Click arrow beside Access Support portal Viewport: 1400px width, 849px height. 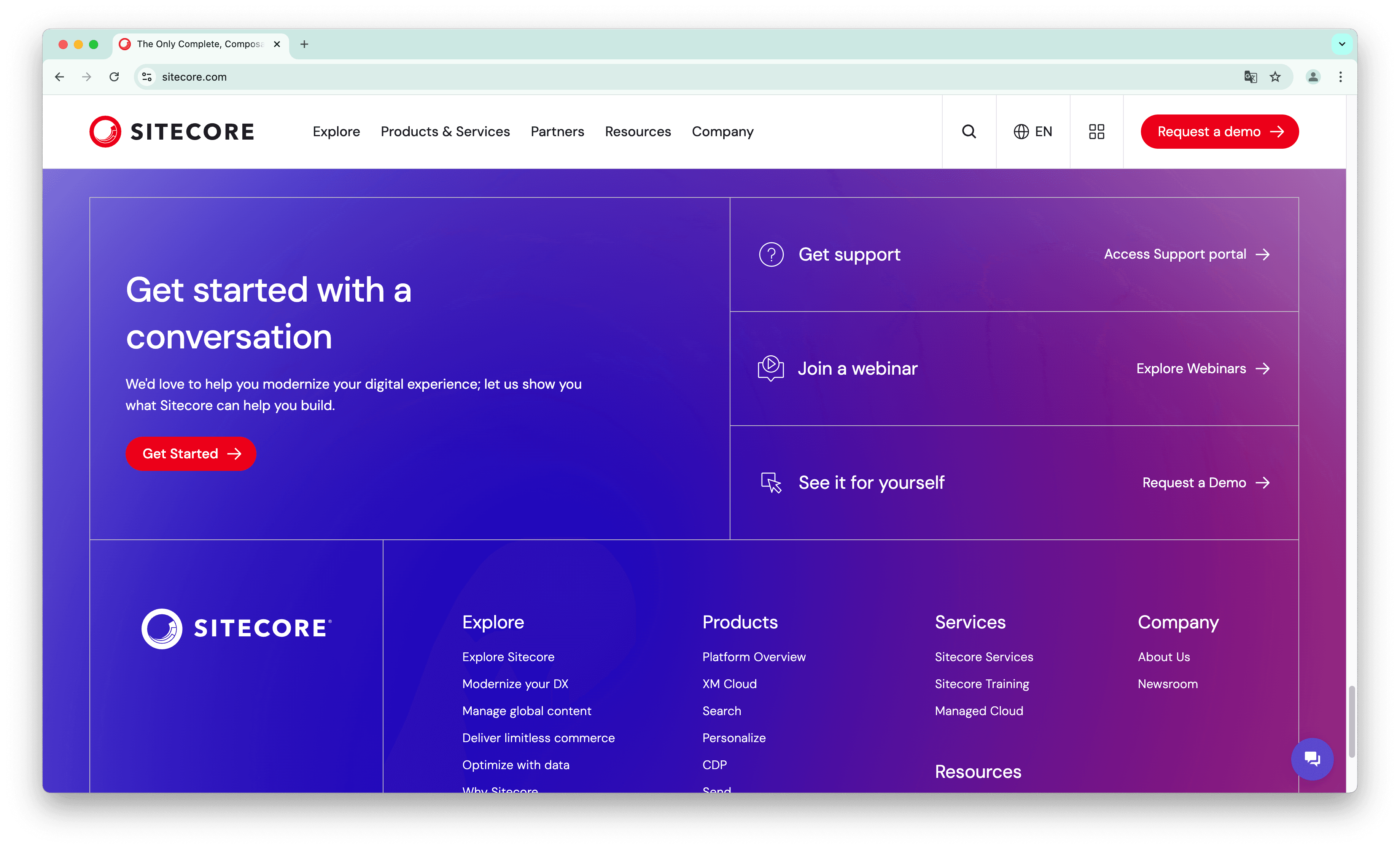(x=1262, y=254)
